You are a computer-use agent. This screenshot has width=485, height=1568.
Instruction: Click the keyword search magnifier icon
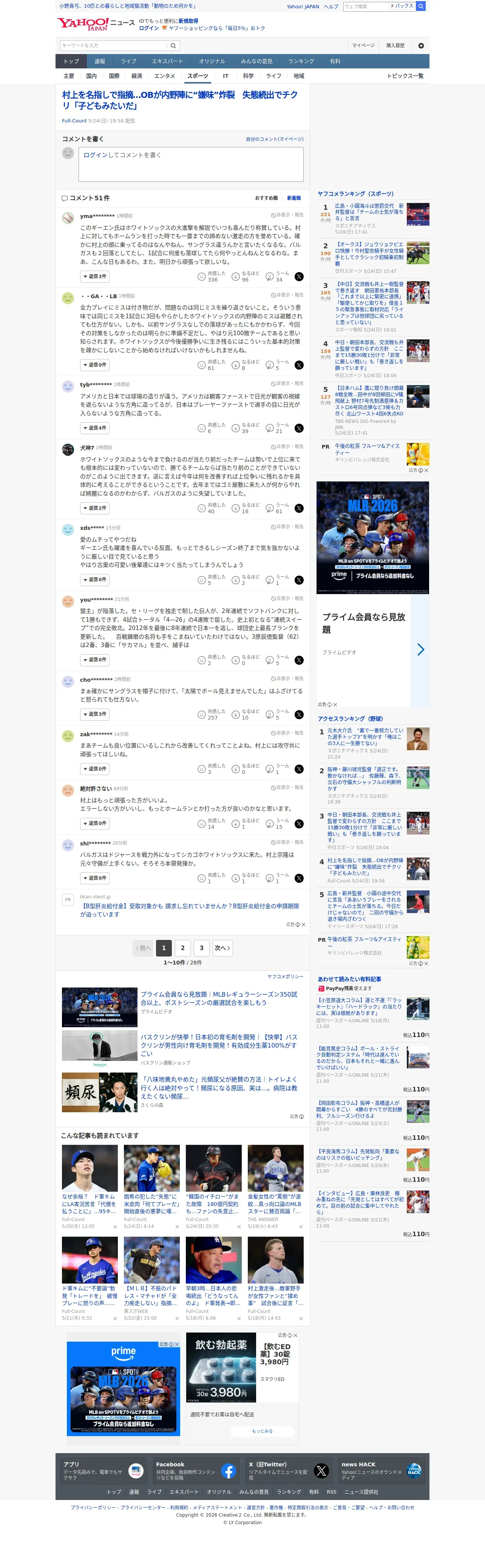pos(173,46)
